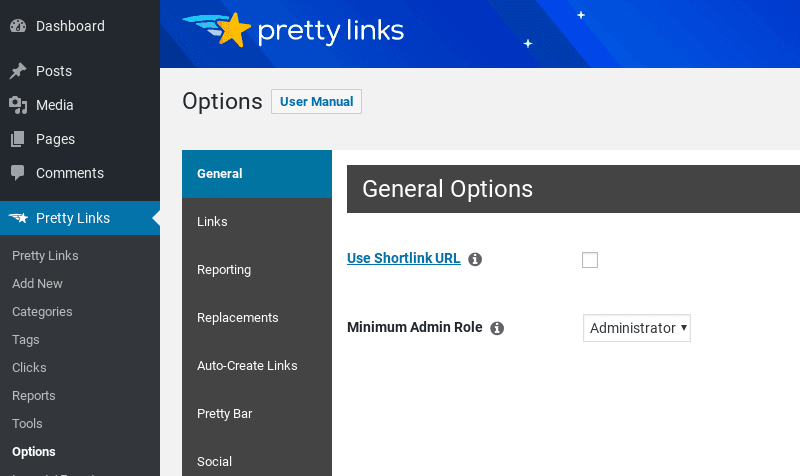Open the Minimum Admin Role dropdown
This screenshot has height=476, width=800.
637,328
